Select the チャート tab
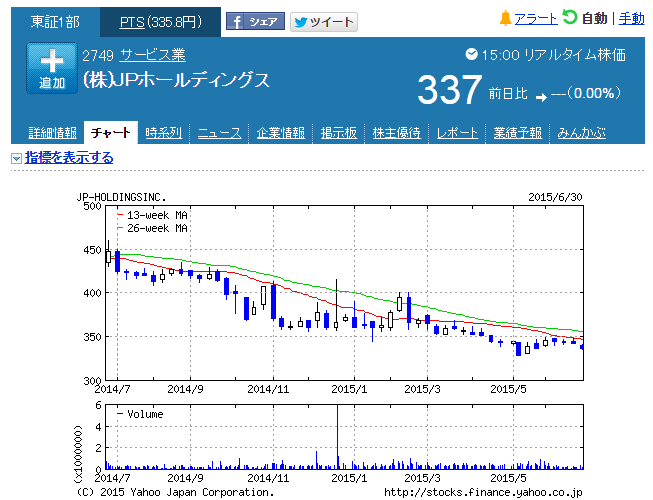Image resolution: width=653 pixels, height=500 pixels. [x=111, y=133]
